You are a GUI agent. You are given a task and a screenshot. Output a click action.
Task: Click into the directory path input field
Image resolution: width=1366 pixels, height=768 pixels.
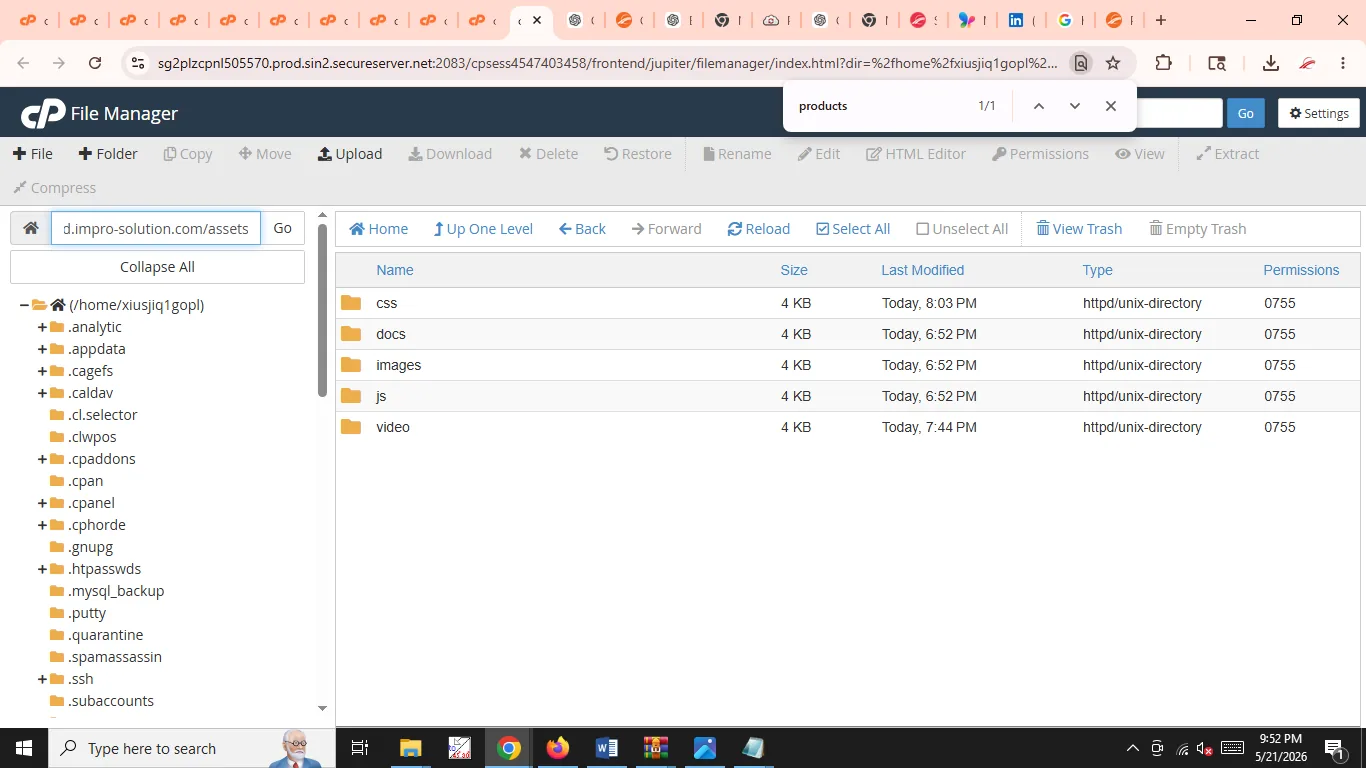tap(156, 228)
